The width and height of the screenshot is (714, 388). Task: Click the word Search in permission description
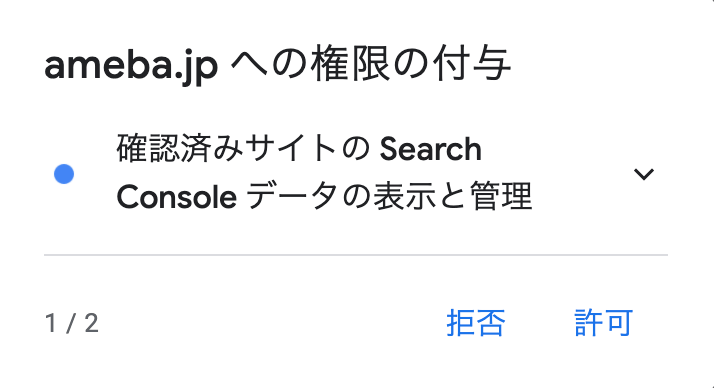431,149
